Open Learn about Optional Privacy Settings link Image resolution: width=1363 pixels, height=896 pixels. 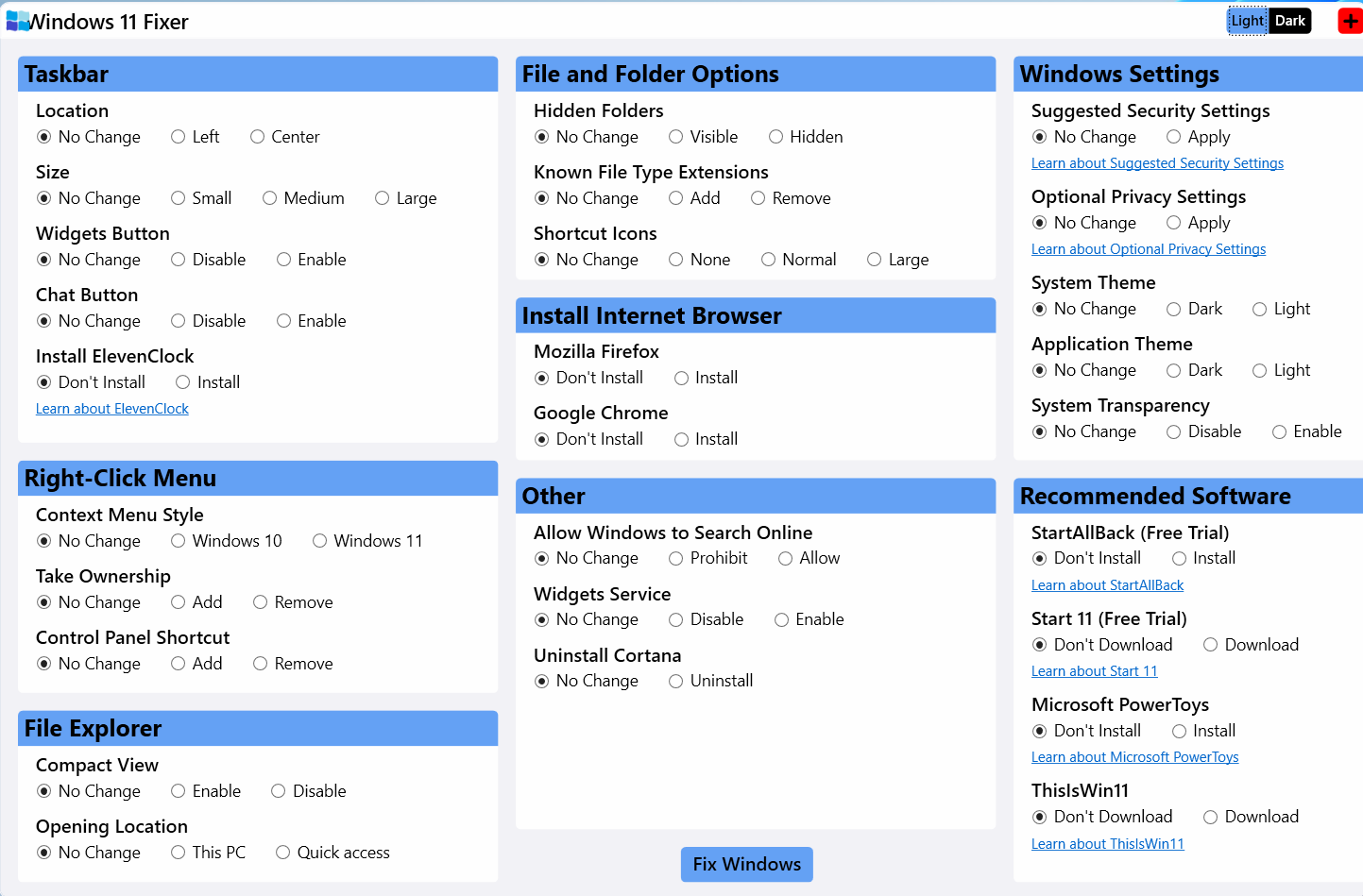pyautogui.click(x=1149, y=249)
